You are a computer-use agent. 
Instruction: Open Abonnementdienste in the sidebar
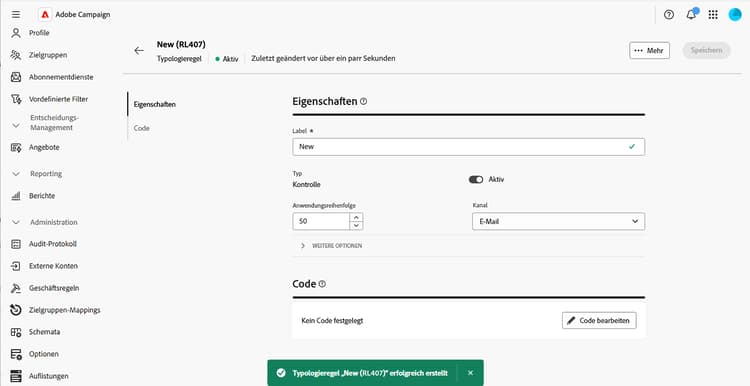(x=61, y=77)
